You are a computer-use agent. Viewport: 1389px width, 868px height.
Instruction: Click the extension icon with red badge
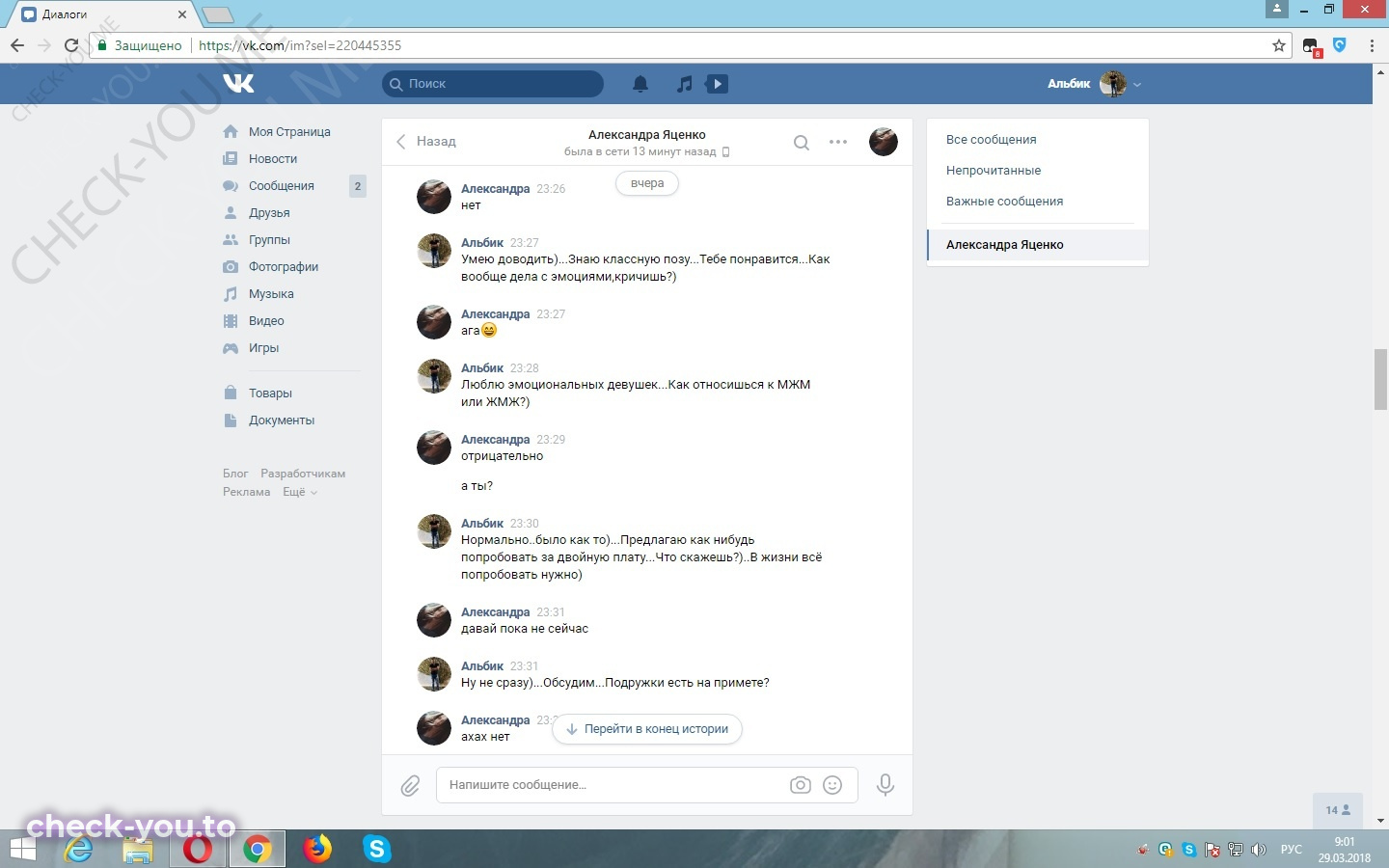click(x=1312, y=46)
